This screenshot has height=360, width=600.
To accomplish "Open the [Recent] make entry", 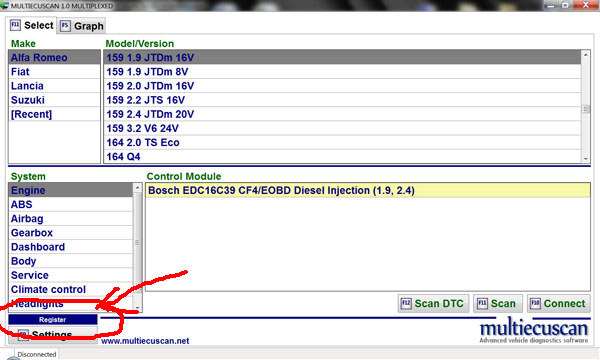I will pyautogui.click(x=54, y=114).
